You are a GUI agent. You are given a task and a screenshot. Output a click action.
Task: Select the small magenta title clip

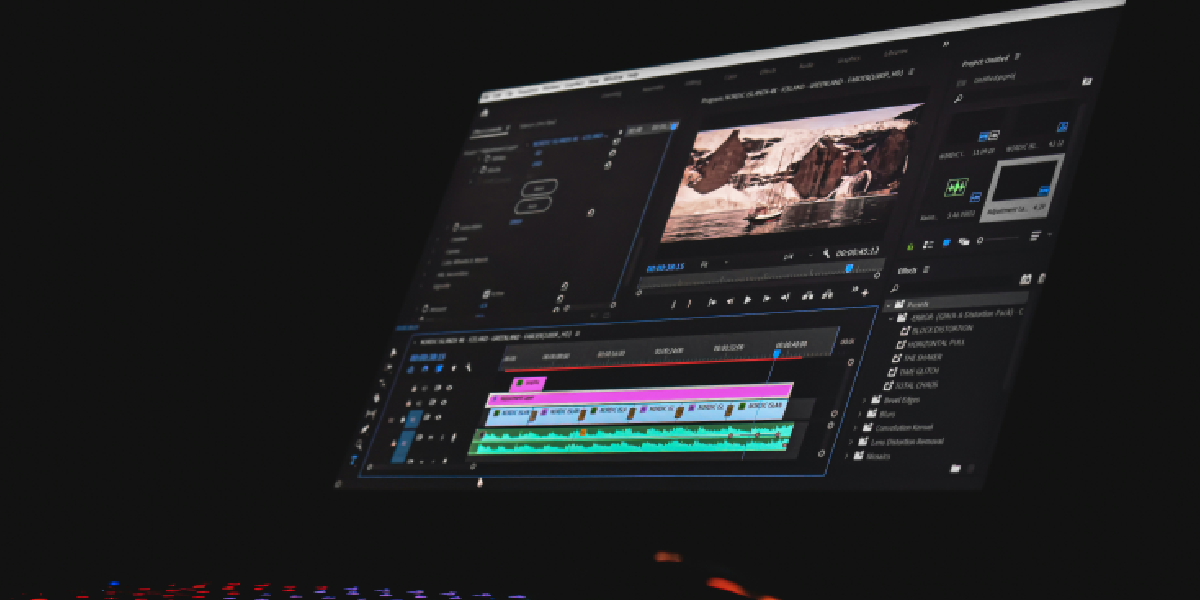(528, 383)
